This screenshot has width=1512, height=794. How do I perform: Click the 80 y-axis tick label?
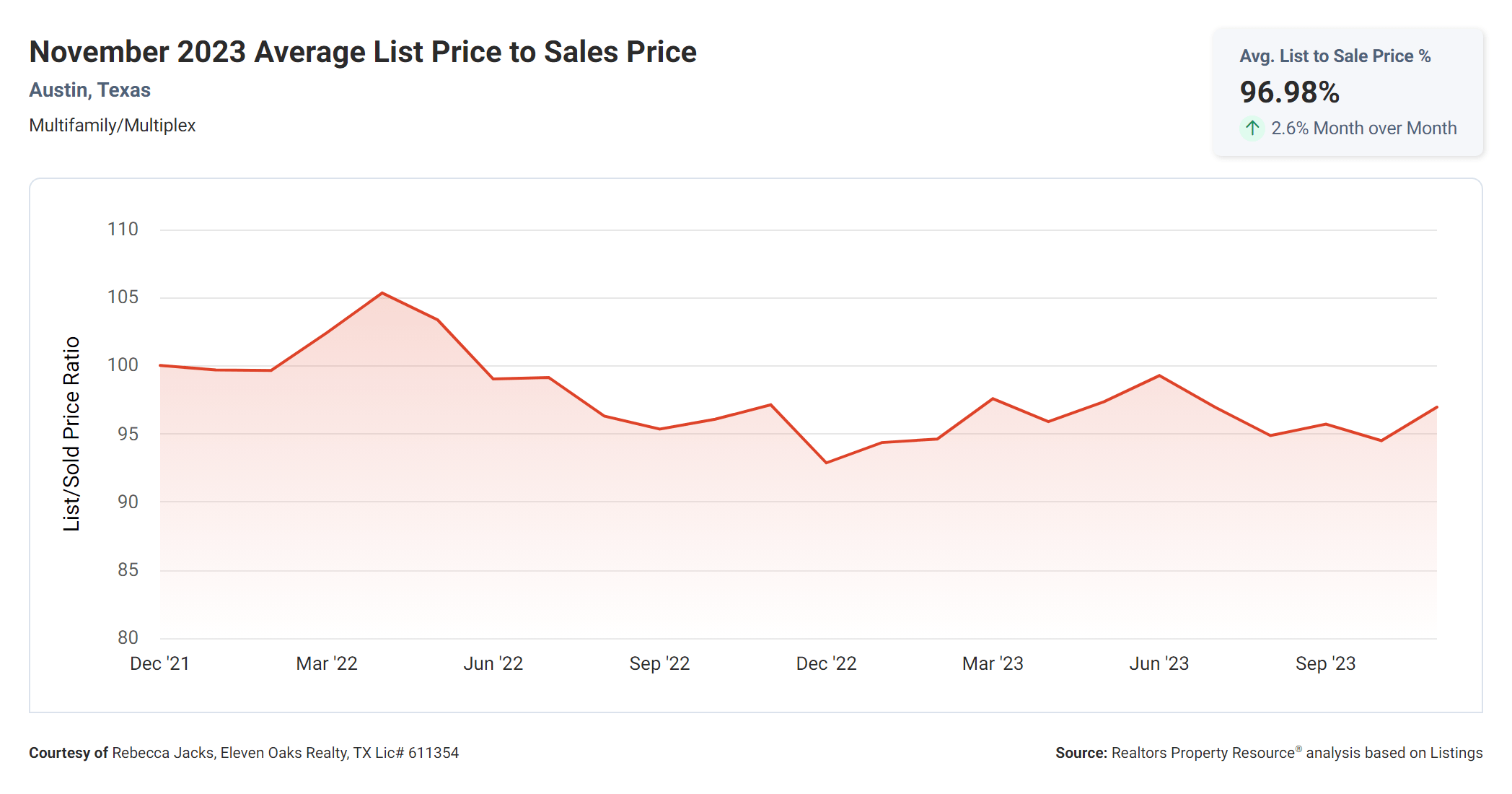128,638
